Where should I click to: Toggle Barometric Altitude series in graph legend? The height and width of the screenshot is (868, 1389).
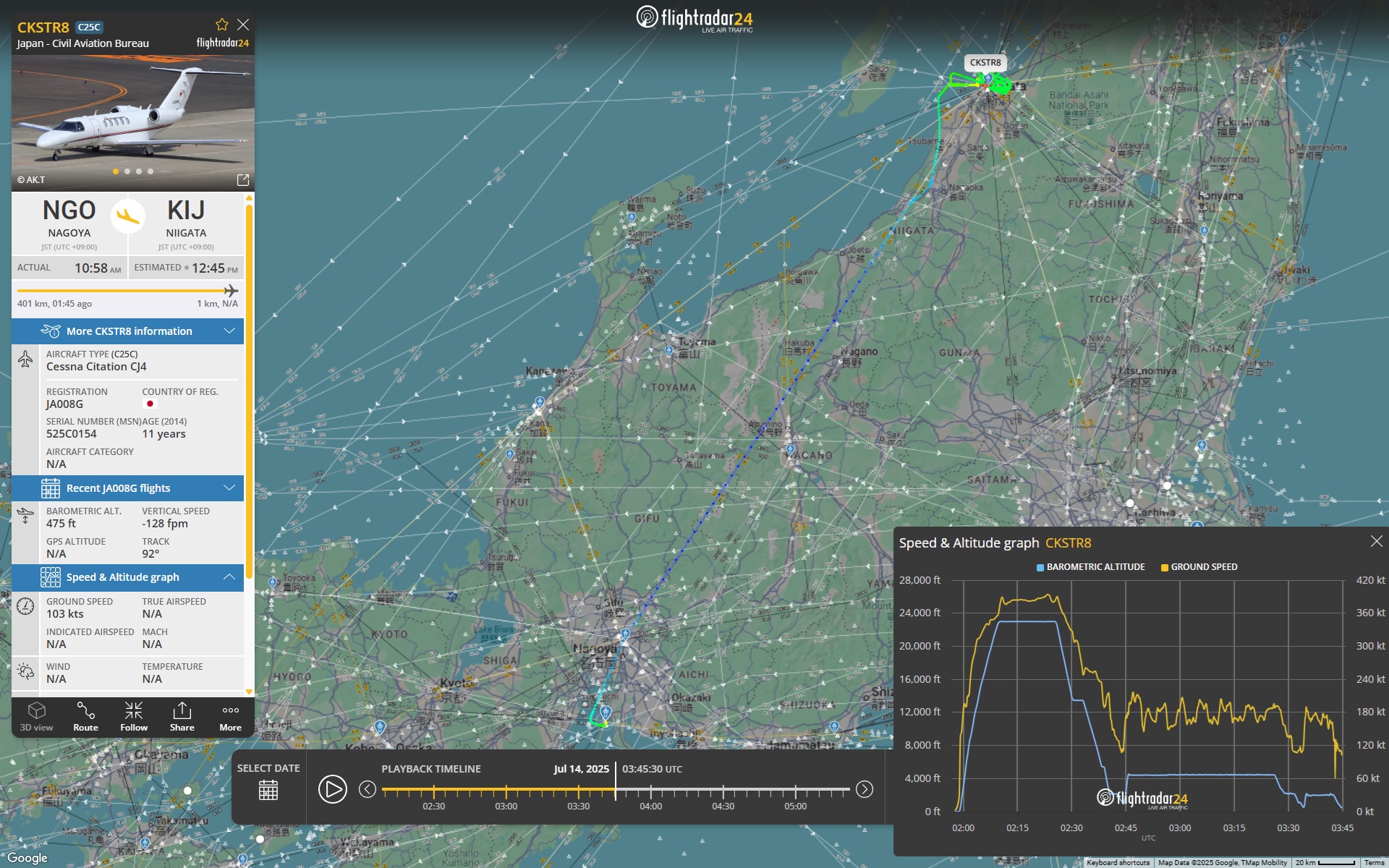pos(1091,567)
